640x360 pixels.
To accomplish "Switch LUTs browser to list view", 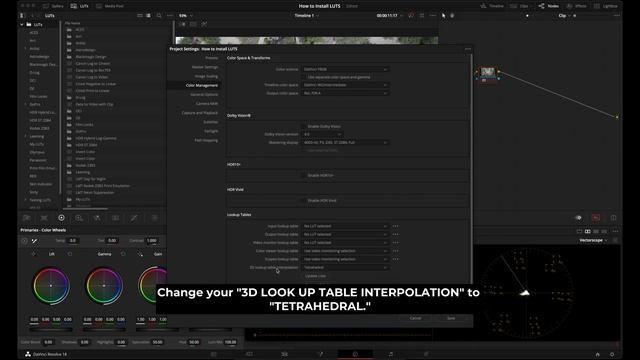I will [148, 16].
